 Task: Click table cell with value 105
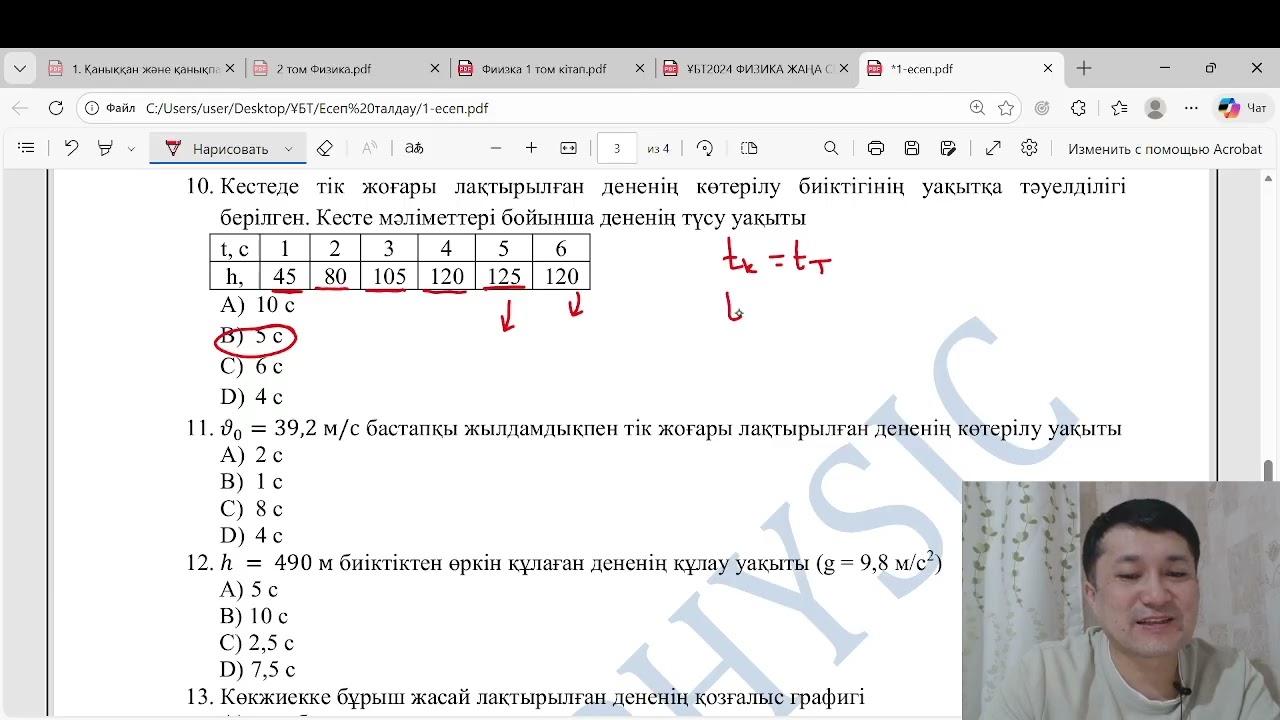pos(389,276)
